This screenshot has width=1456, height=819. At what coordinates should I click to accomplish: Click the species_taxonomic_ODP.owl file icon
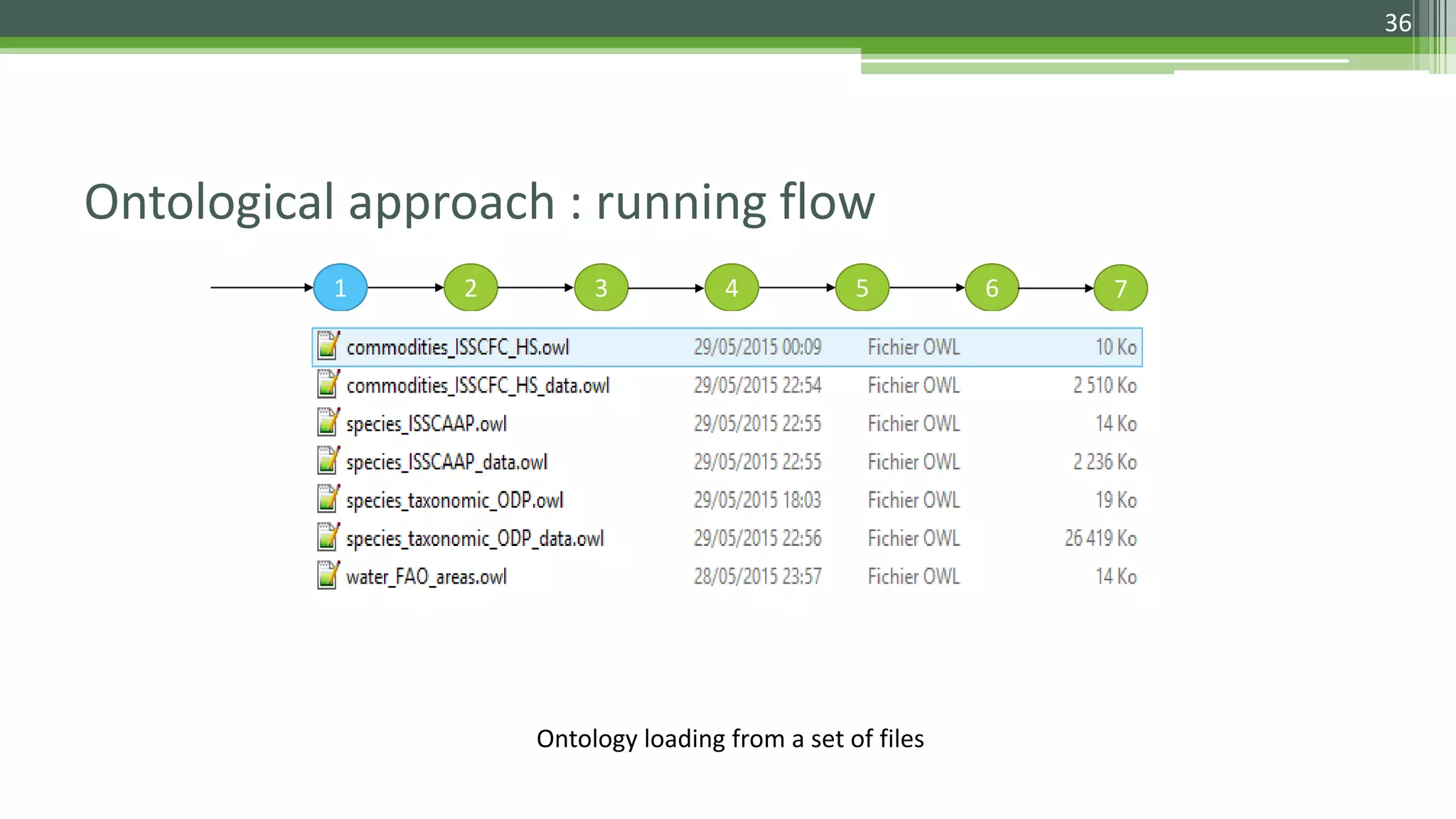(x=328, y=500)
